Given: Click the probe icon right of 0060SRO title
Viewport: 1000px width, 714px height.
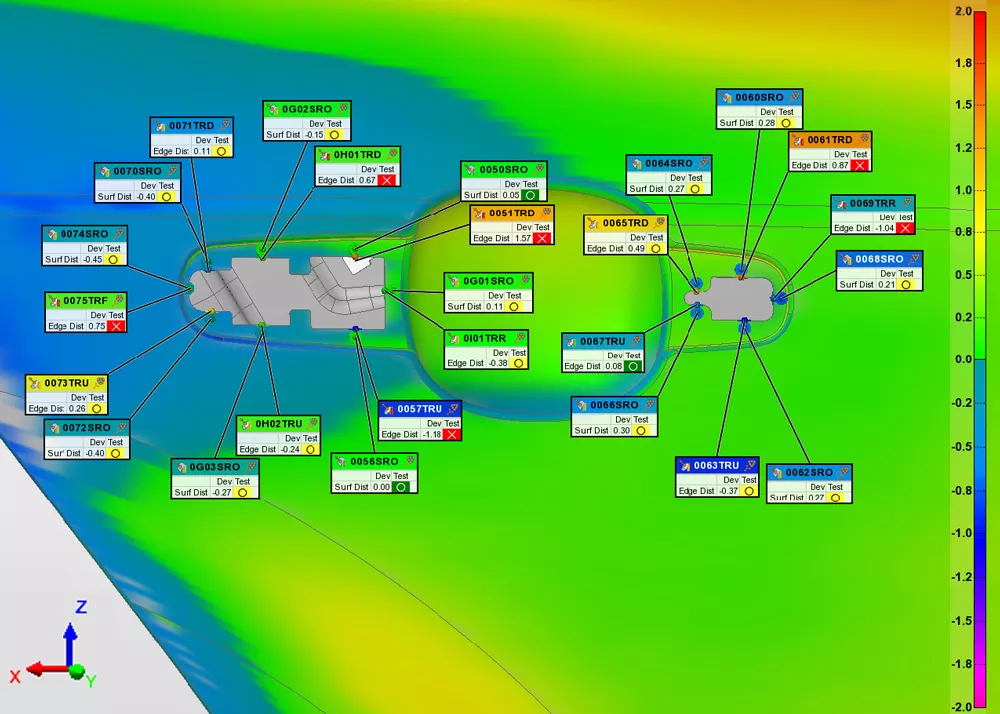Looking at the screenshot, I should (x=793, y=98).
